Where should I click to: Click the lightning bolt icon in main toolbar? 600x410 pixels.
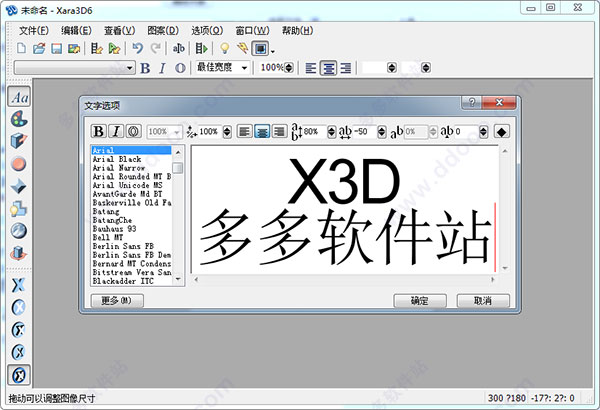pos(242,48)
